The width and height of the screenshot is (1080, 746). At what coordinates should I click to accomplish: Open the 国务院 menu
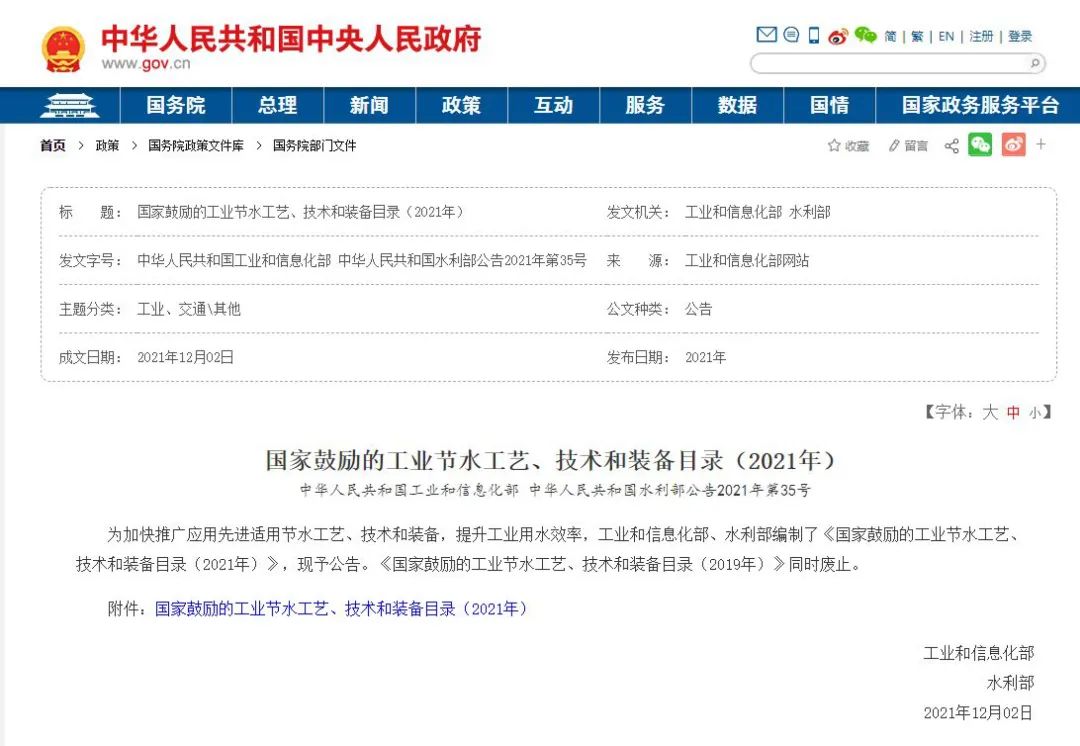(176, 105)
